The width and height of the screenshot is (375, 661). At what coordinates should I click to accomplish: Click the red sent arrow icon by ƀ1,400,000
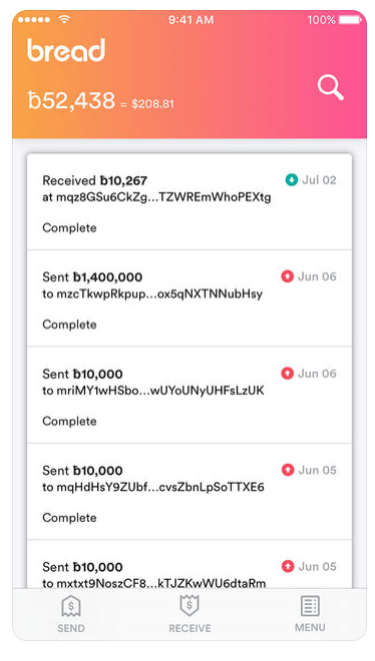287,277
